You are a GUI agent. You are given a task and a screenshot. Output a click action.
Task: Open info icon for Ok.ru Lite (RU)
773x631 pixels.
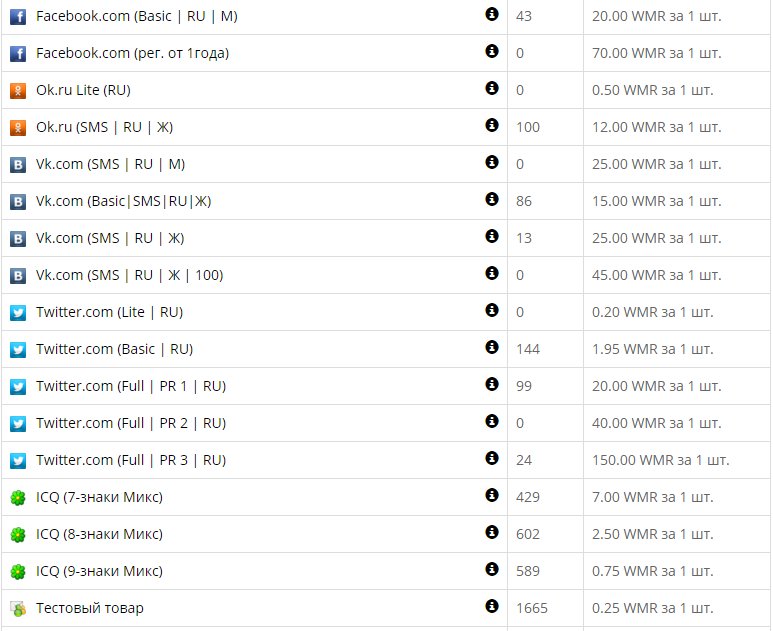point(492,88)
